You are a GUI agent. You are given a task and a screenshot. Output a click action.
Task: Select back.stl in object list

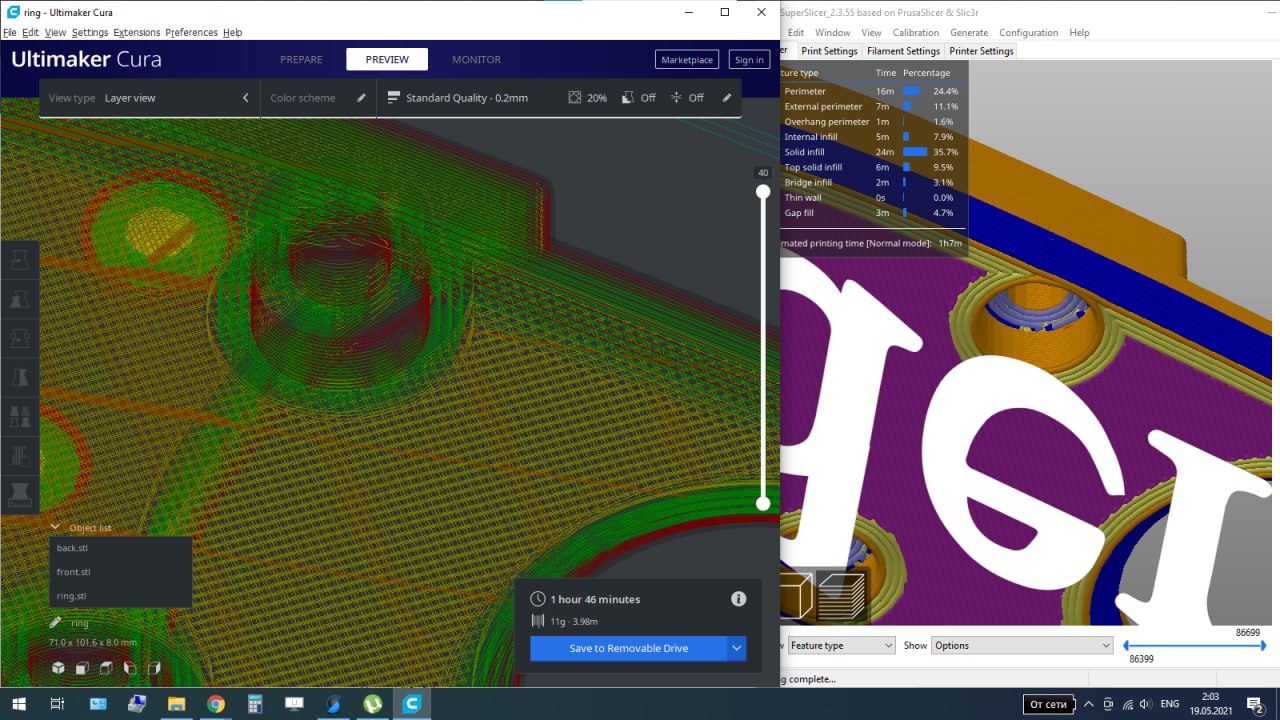120,548
